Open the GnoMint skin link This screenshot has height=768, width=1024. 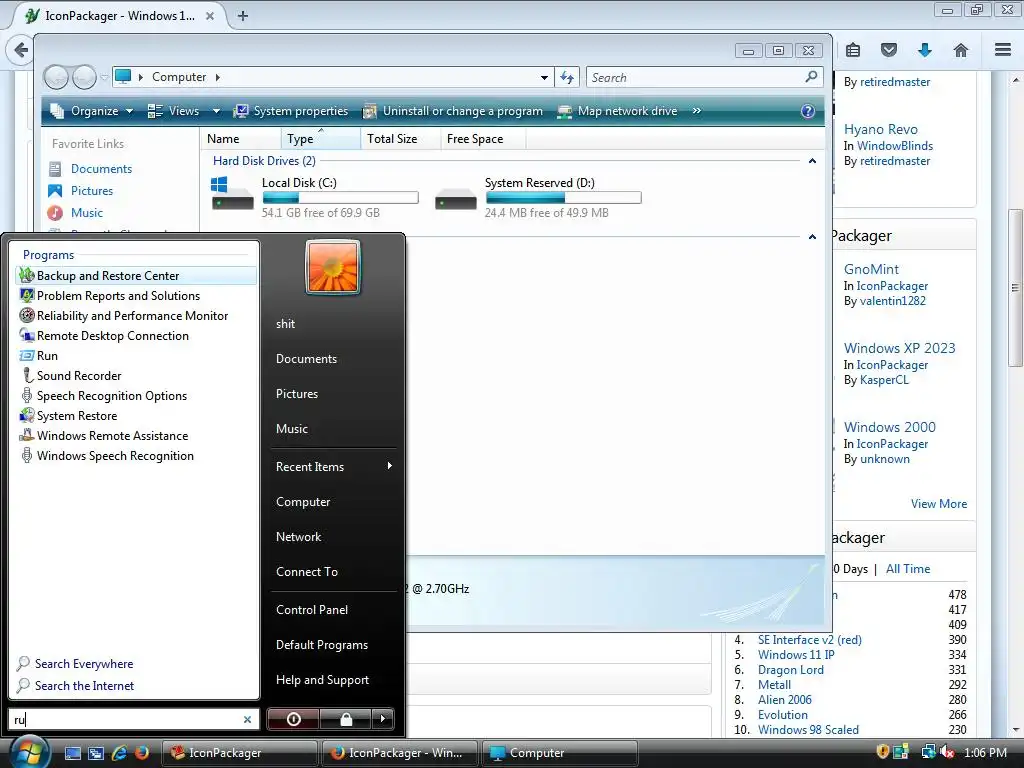[871, 269]
